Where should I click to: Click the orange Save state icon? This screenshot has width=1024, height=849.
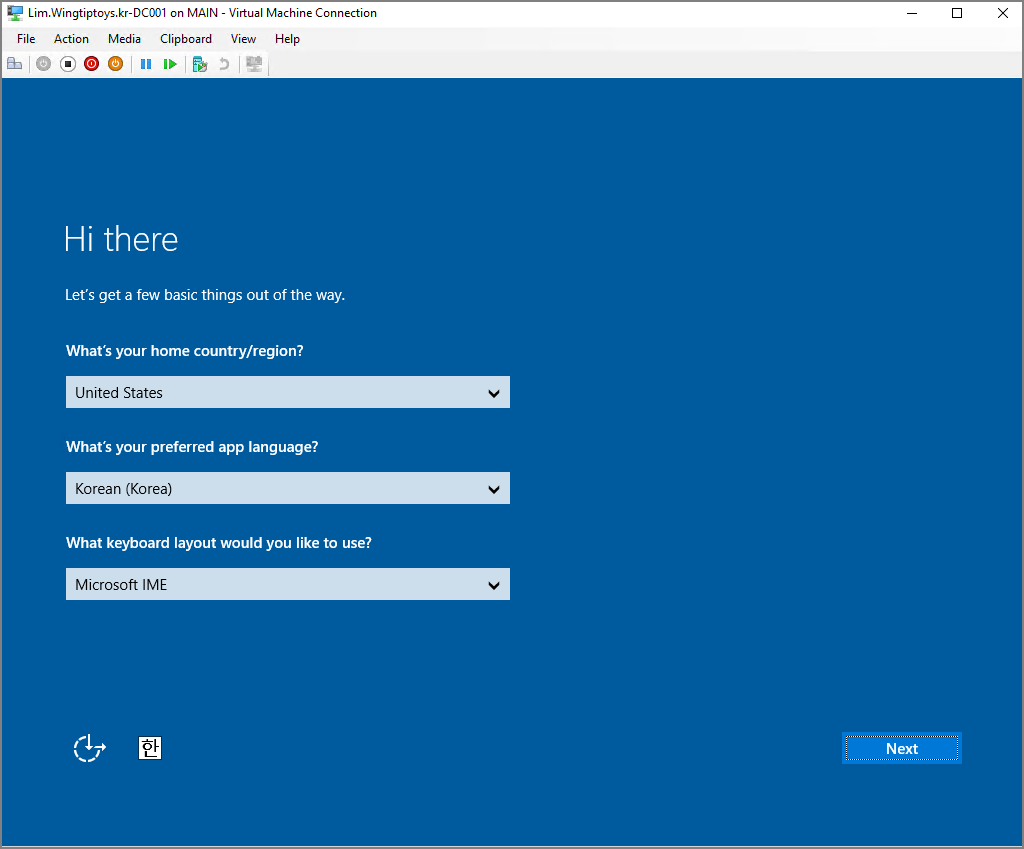(116, 64)
